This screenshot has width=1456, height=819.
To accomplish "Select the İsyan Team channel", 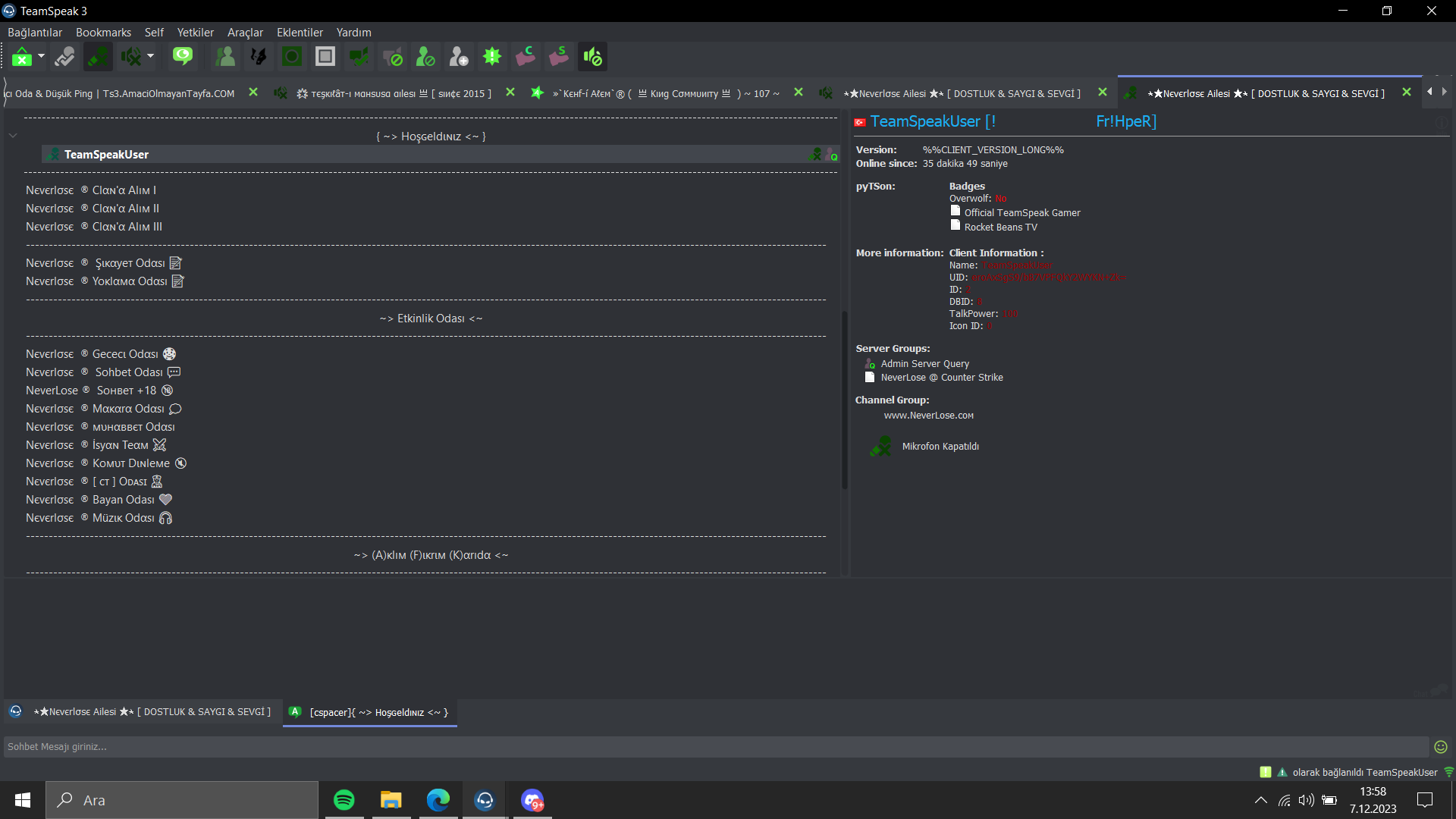I will tap(96, 445).
